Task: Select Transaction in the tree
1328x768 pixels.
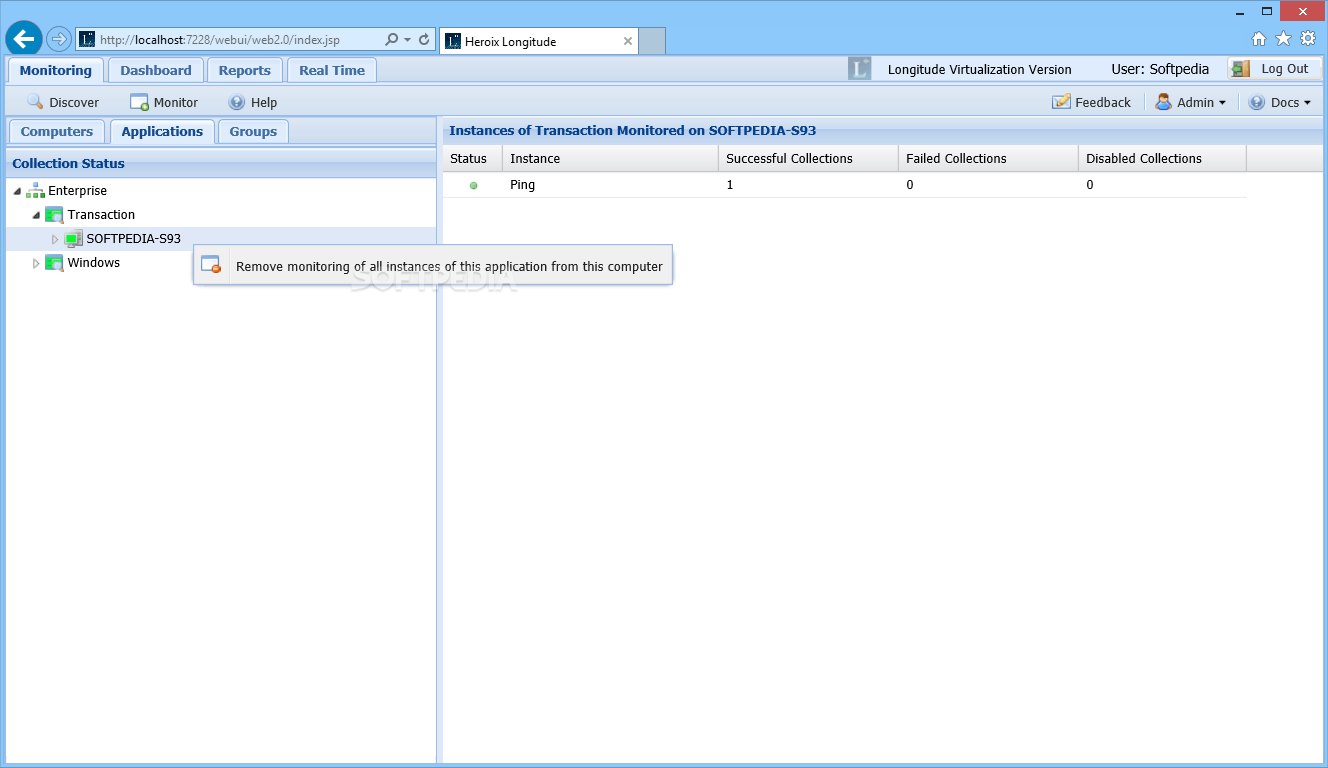Action: [101, 214]
